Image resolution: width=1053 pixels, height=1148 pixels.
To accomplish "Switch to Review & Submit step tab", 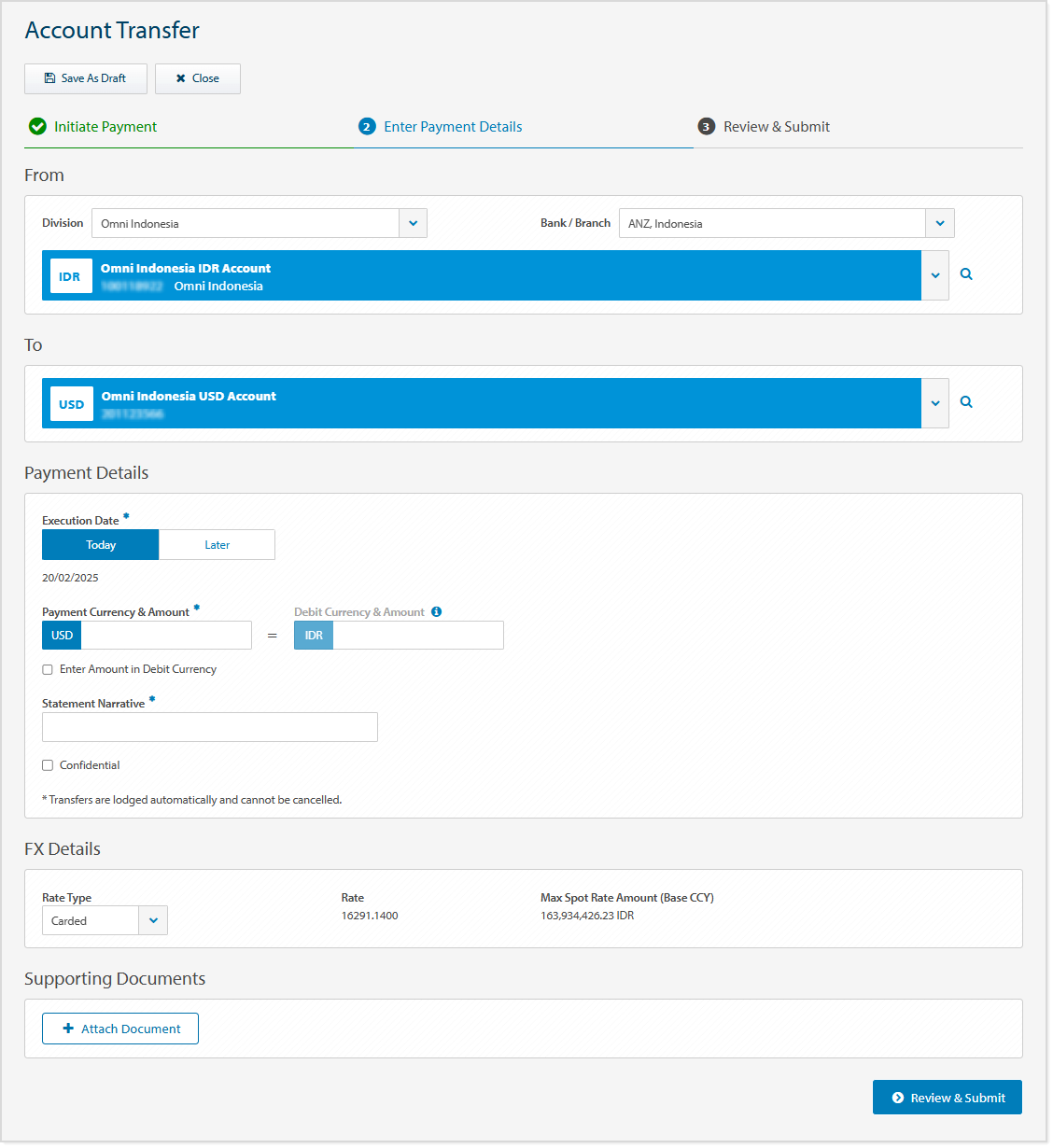I will coord(776,127).
